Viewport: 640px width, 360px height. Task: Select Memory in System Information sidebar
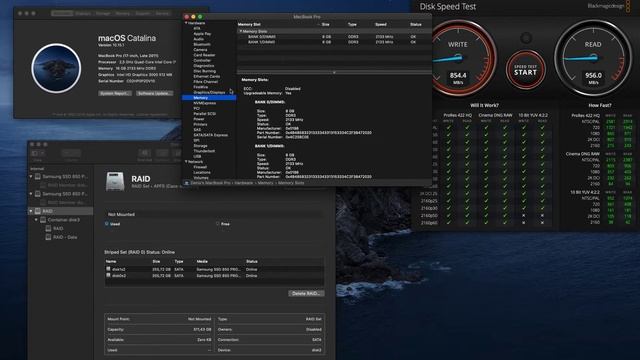pos(209,98)
